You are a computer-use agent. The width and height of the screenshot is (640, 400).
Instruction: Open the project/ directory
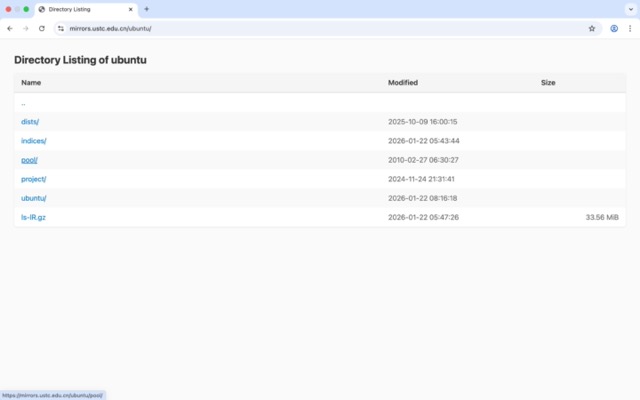[33, 179]
